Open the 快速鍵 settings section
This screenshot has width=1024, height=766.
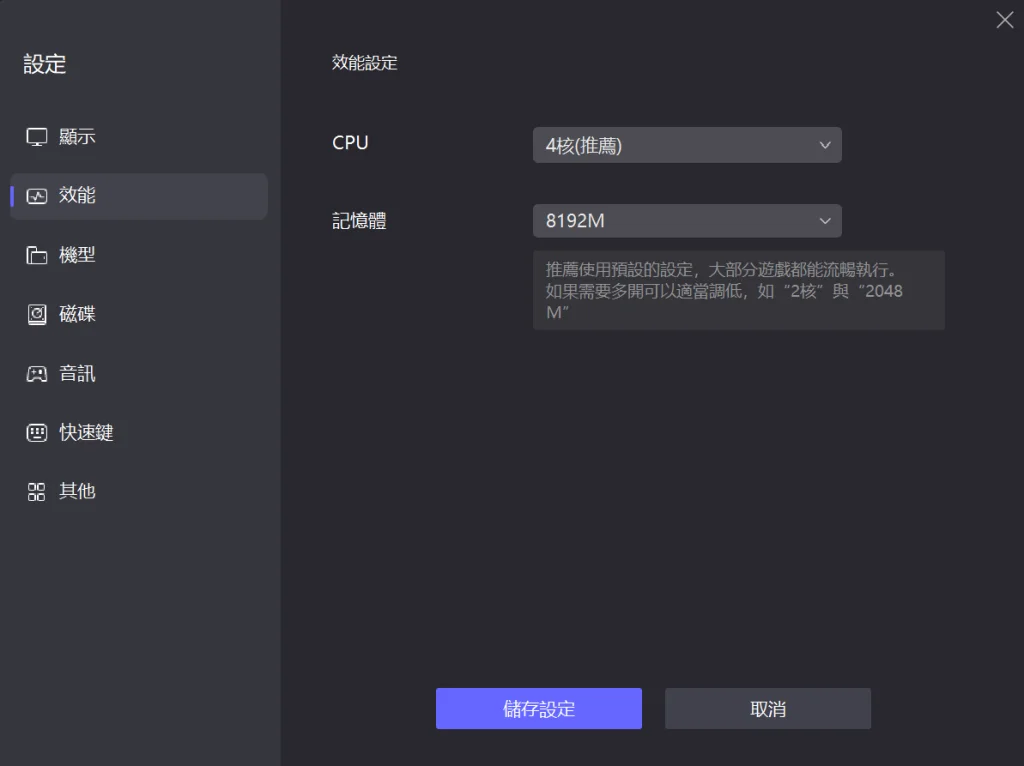coord(139,432)
